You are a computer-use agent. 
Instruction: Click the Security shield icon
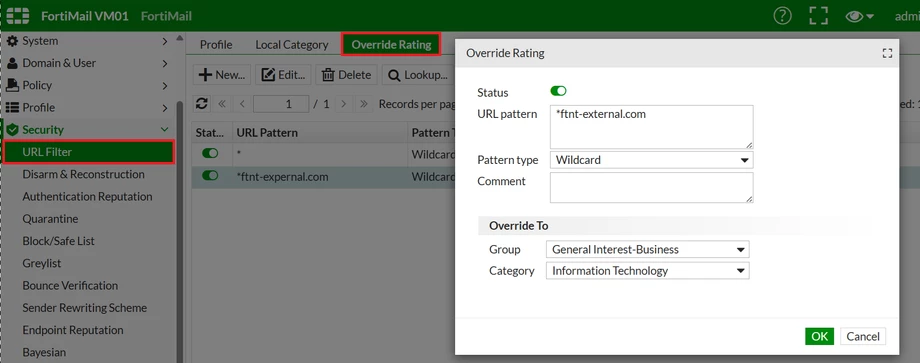[12, 130]
